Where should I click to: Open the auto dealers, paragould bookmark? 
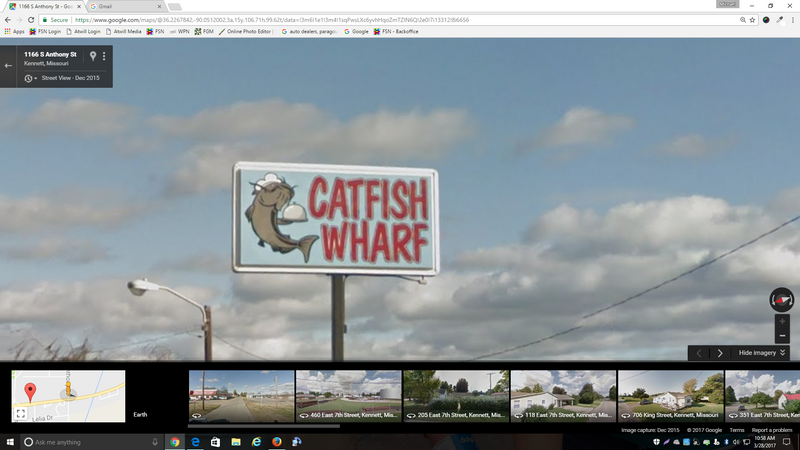pos(309,32)
